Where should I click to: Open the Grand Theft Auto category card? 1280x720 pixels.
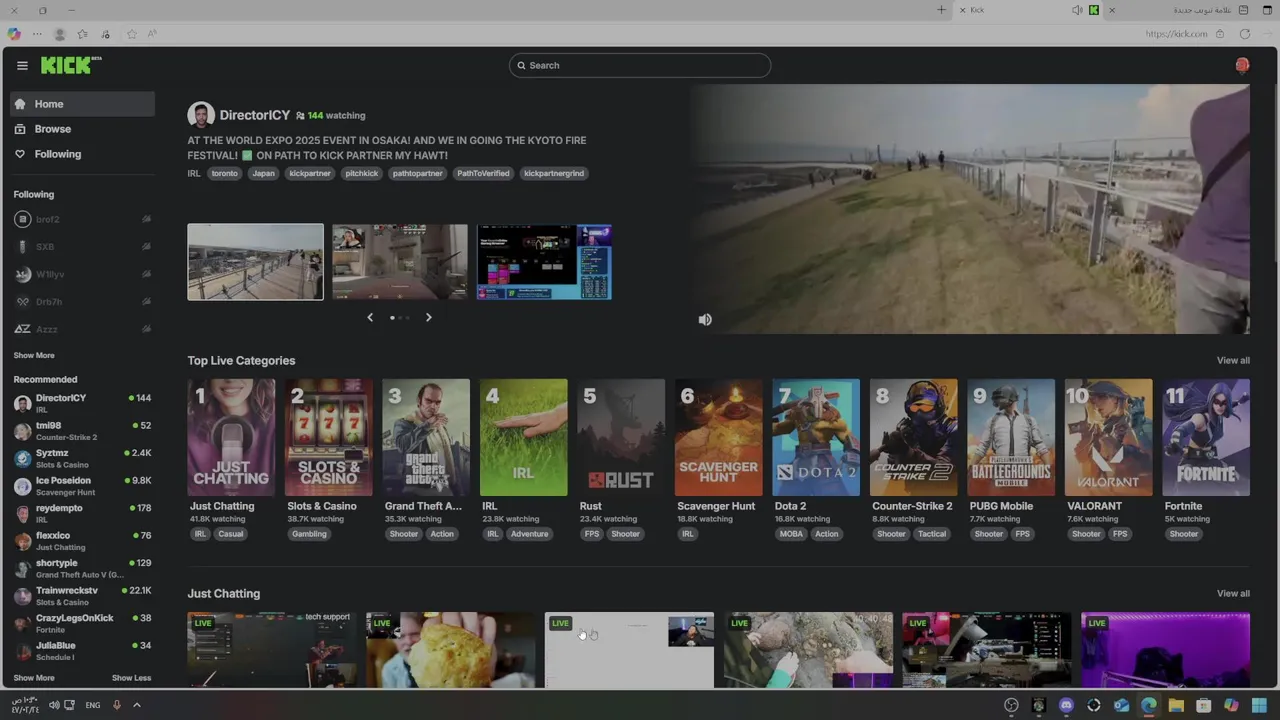coord(426,437)
